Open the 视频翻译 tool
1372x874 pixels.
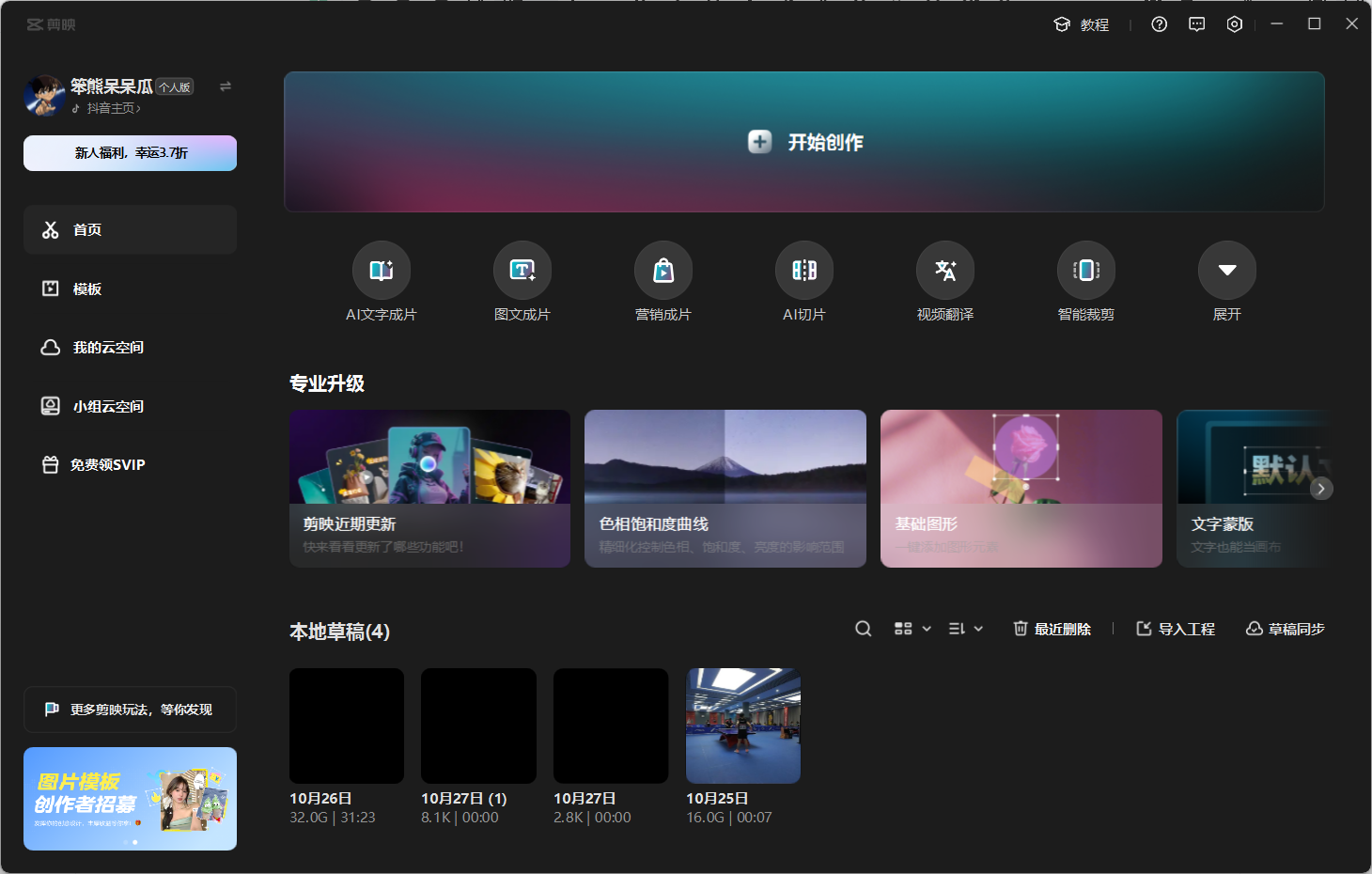click(x=944, y=271)
